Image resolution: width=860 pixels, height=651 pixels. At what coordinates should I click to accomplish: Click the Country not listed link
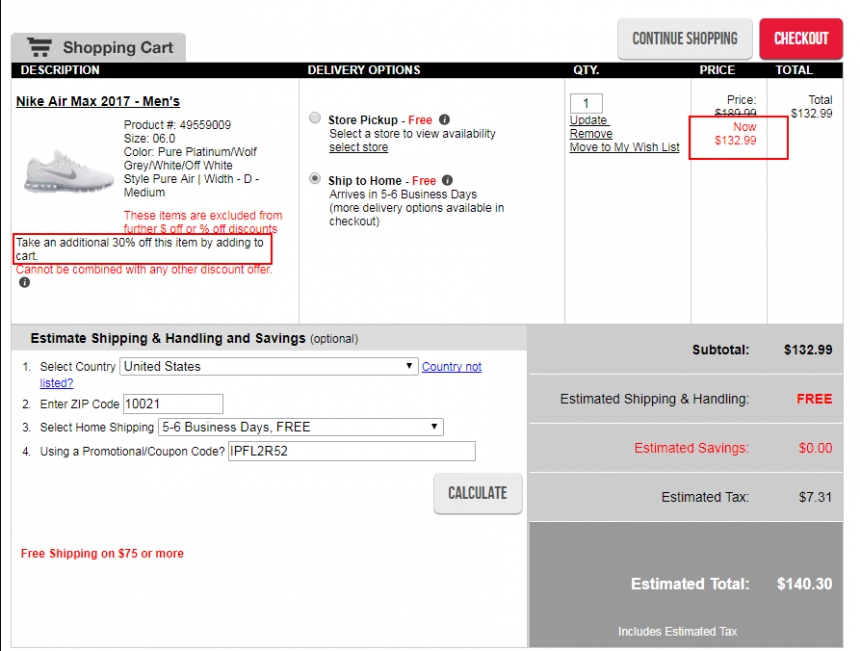(451, 367)
